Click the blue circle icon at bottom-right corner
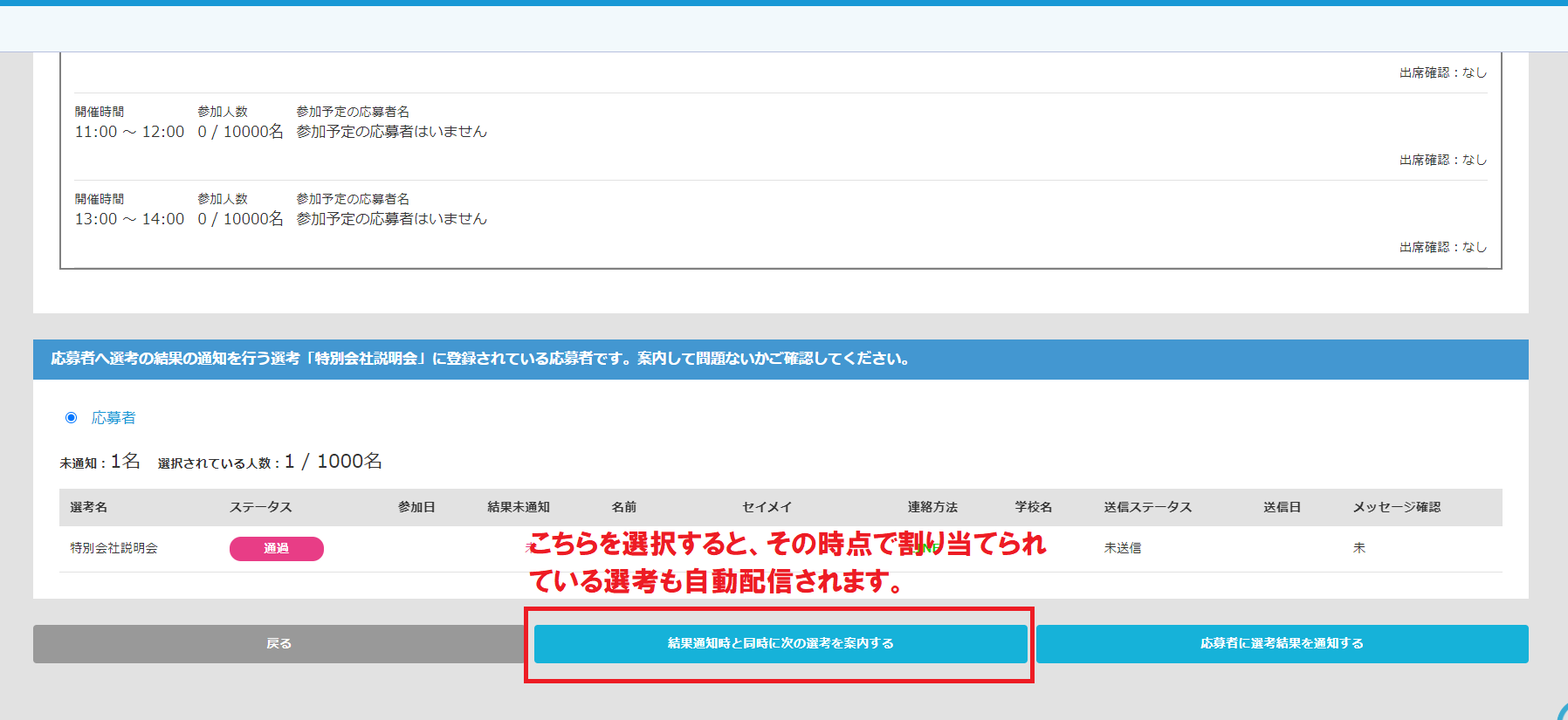The image size is (1568, 720). pyautogui.click(x=1561, y=711)
